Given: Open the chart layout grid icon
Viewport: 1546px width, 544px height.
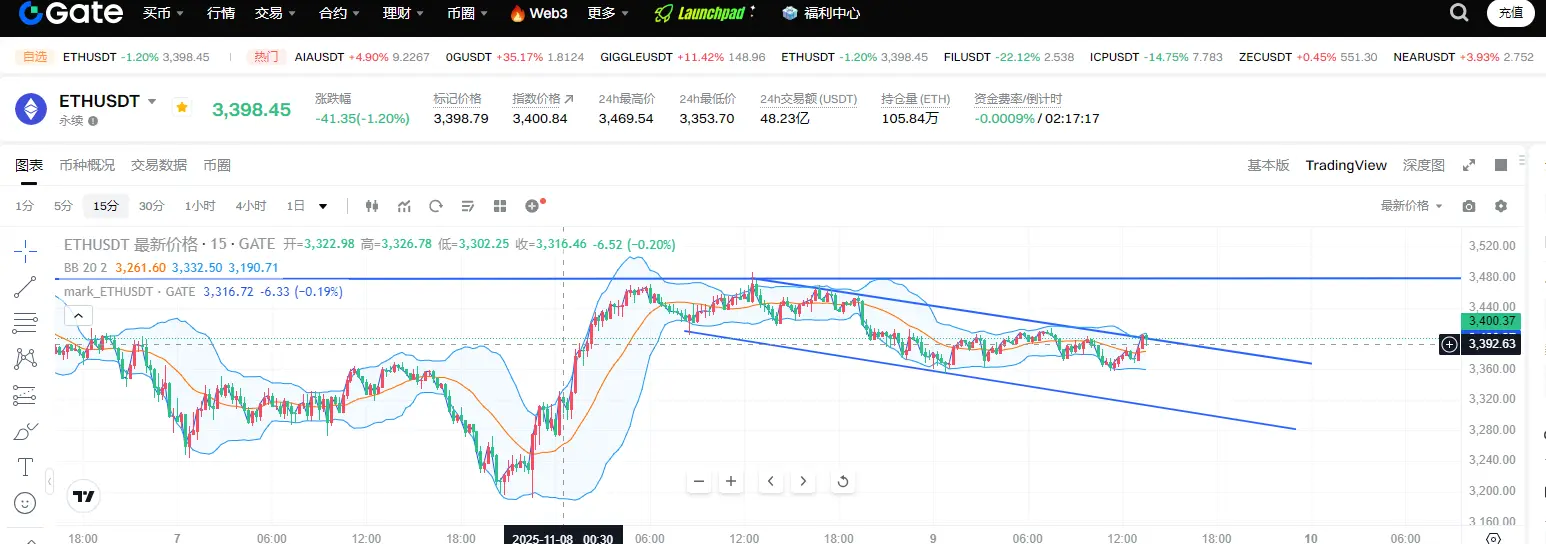Looking at the screenshot, I should pyautogui.click(x=499, y=206).
